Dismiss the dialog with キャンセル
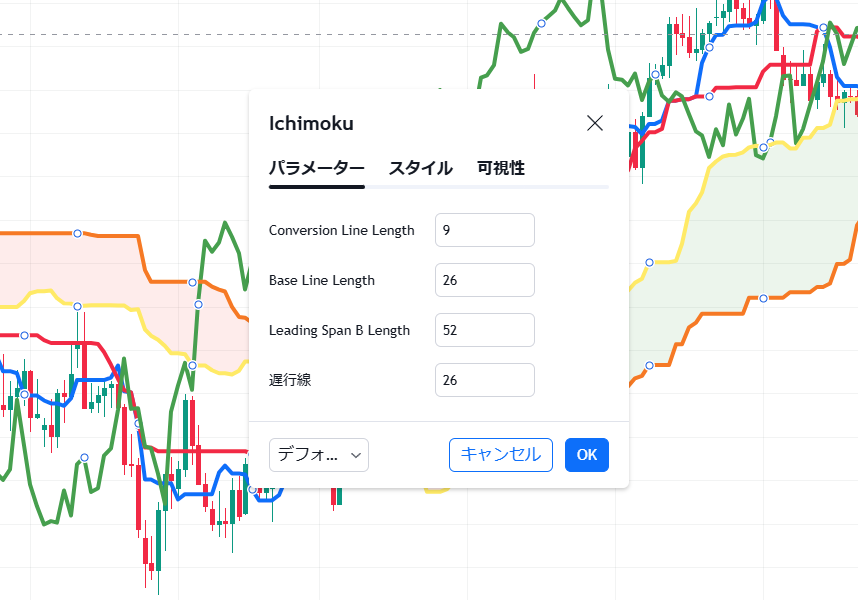This screenshot has width=858, height=600. (x=500, y=455)
